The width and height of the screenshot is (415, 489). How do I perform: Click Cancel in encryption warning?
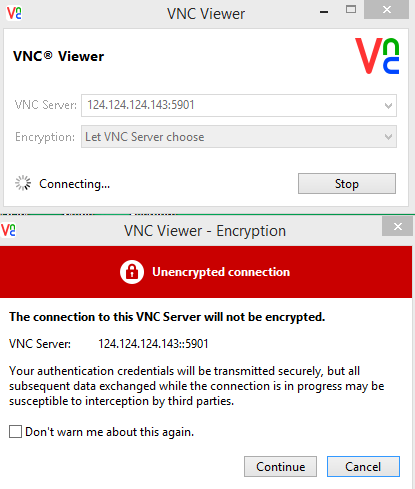coord(363,467)
